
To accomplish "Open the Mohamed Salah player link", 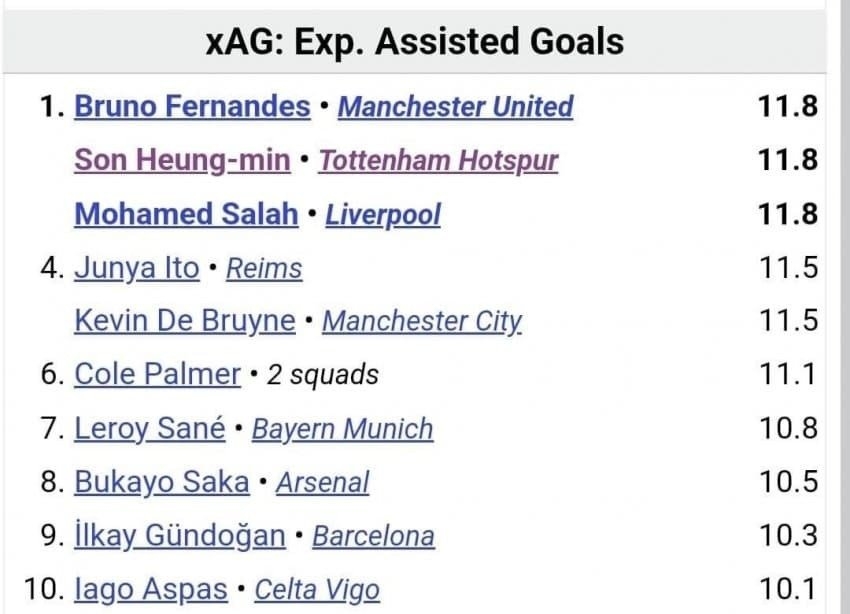I will click(186, 214).
